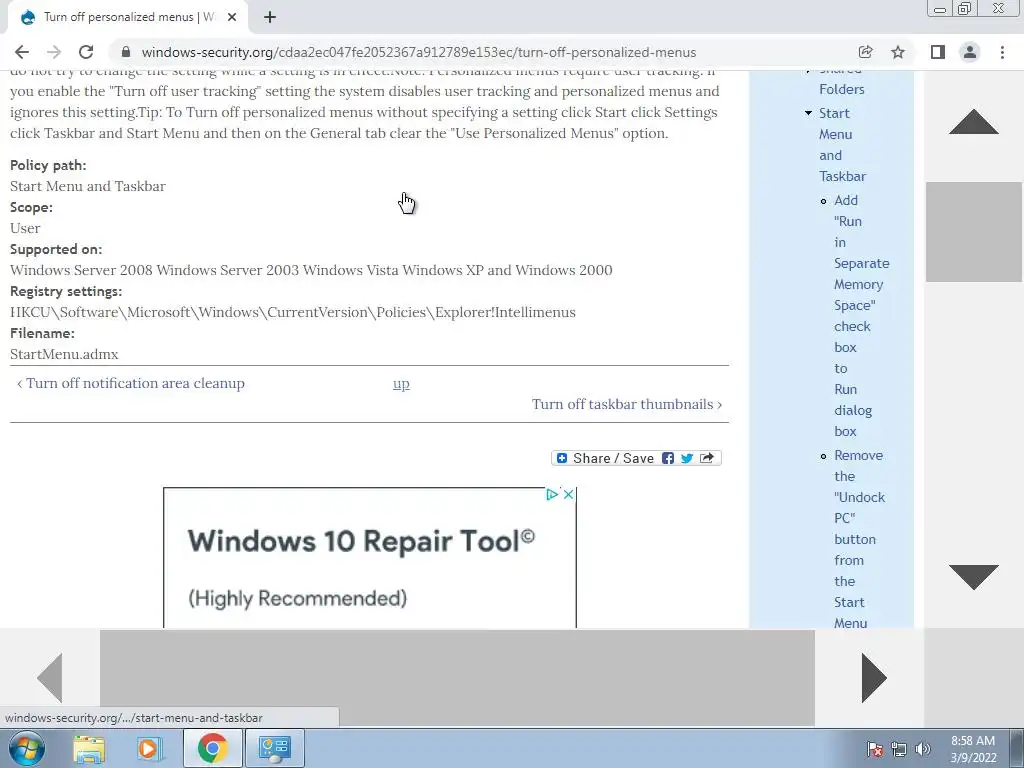This screenshot has width=1024, height=768.
Task: Click the browser forward arrow
Action: pyautogui.click(x=54, y=52)
